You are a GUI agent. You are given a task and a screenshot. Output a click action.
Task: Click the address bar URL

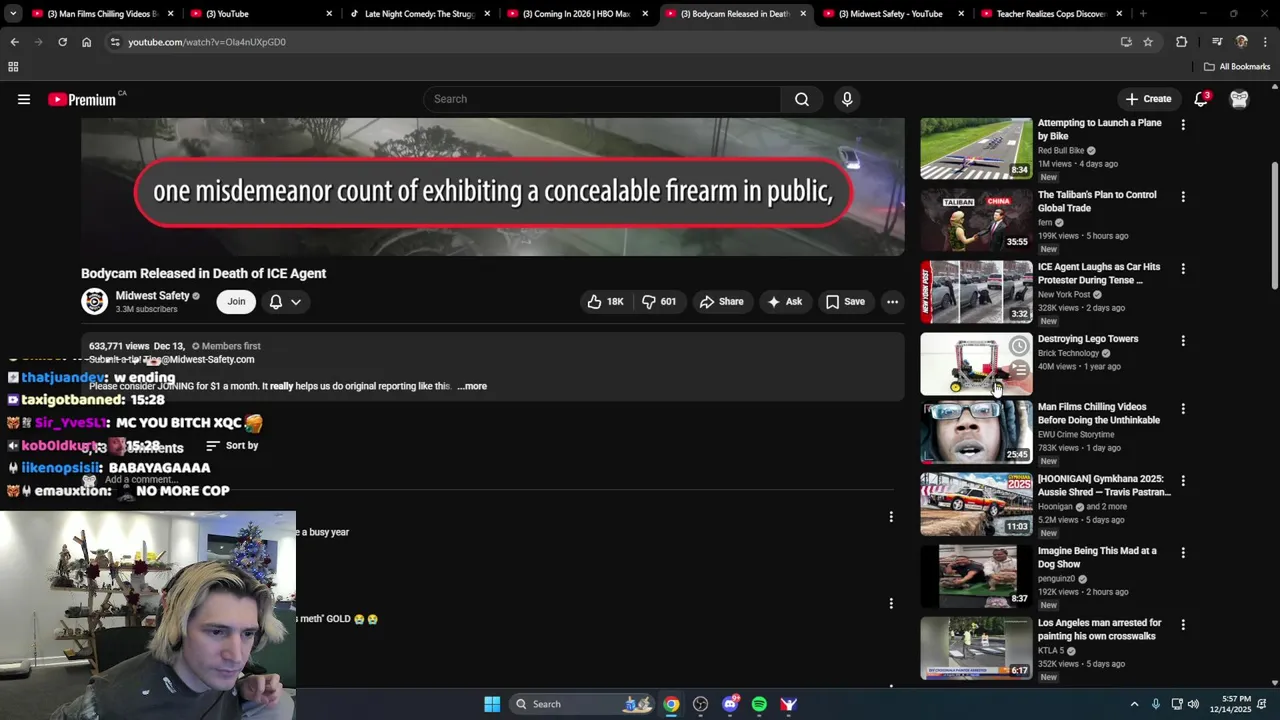[x=207, y=42]
